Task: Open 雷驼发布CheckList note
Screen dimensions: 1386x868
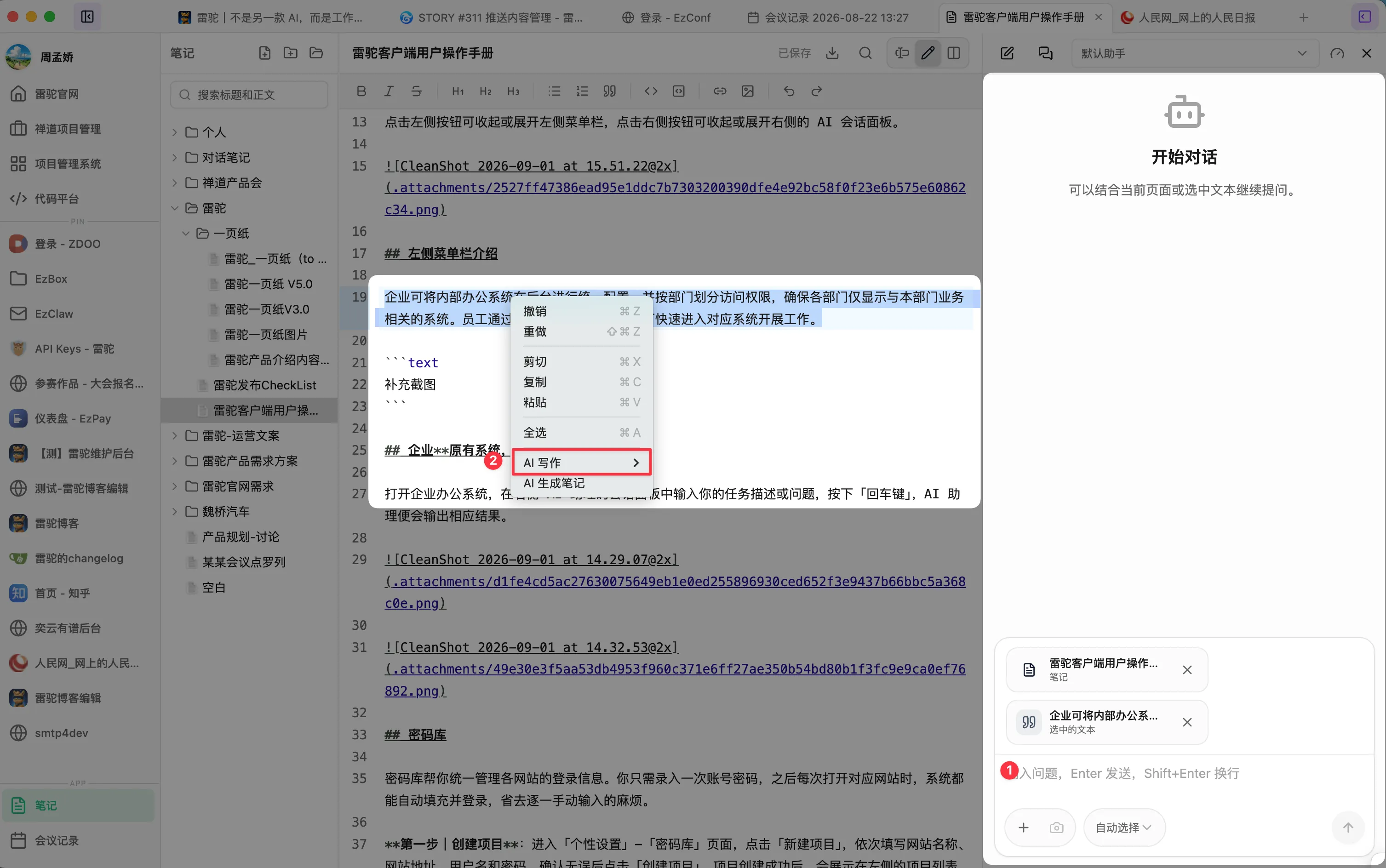Action: click(249, 385)
